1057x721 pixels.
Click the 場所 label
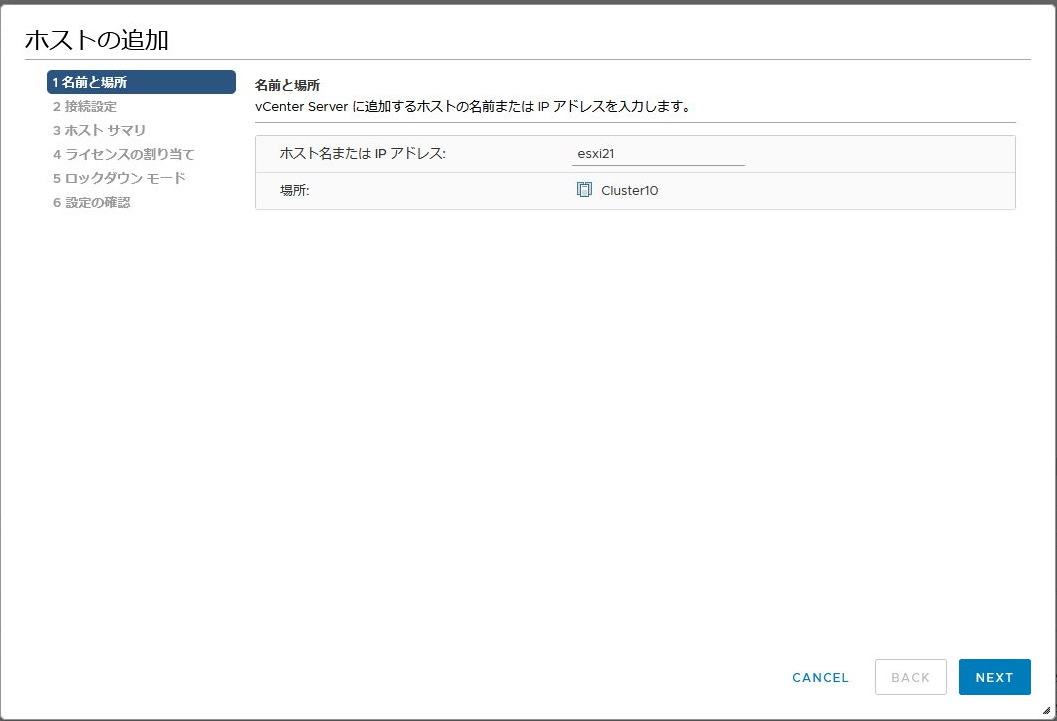[x=295, y=191]
